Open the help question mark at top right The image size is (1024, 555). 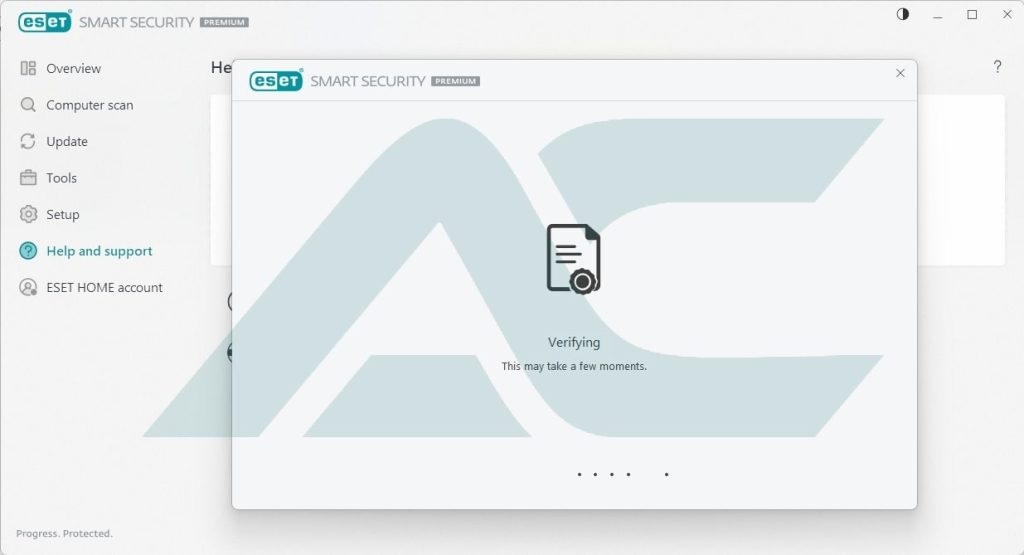point(997,67)
